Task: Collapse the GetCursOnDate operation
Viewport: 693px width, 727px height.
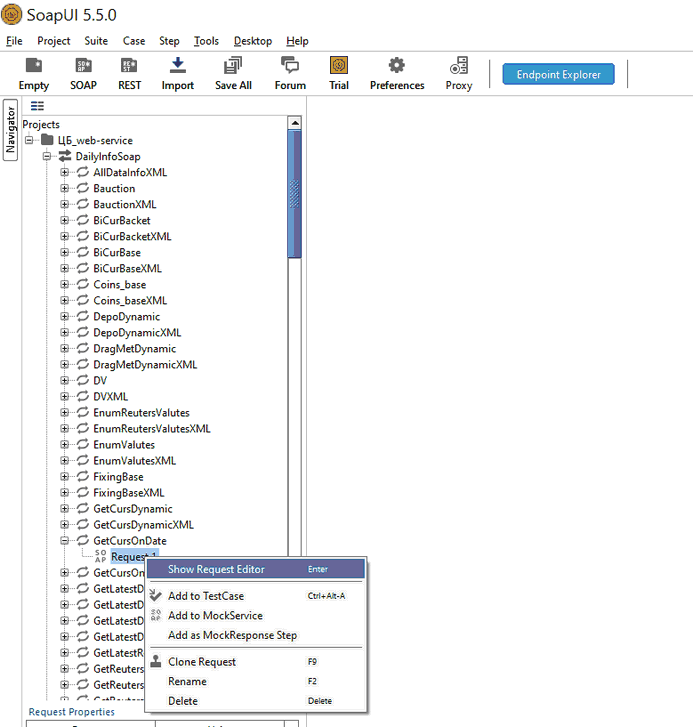Action: [x=64, y=541]
